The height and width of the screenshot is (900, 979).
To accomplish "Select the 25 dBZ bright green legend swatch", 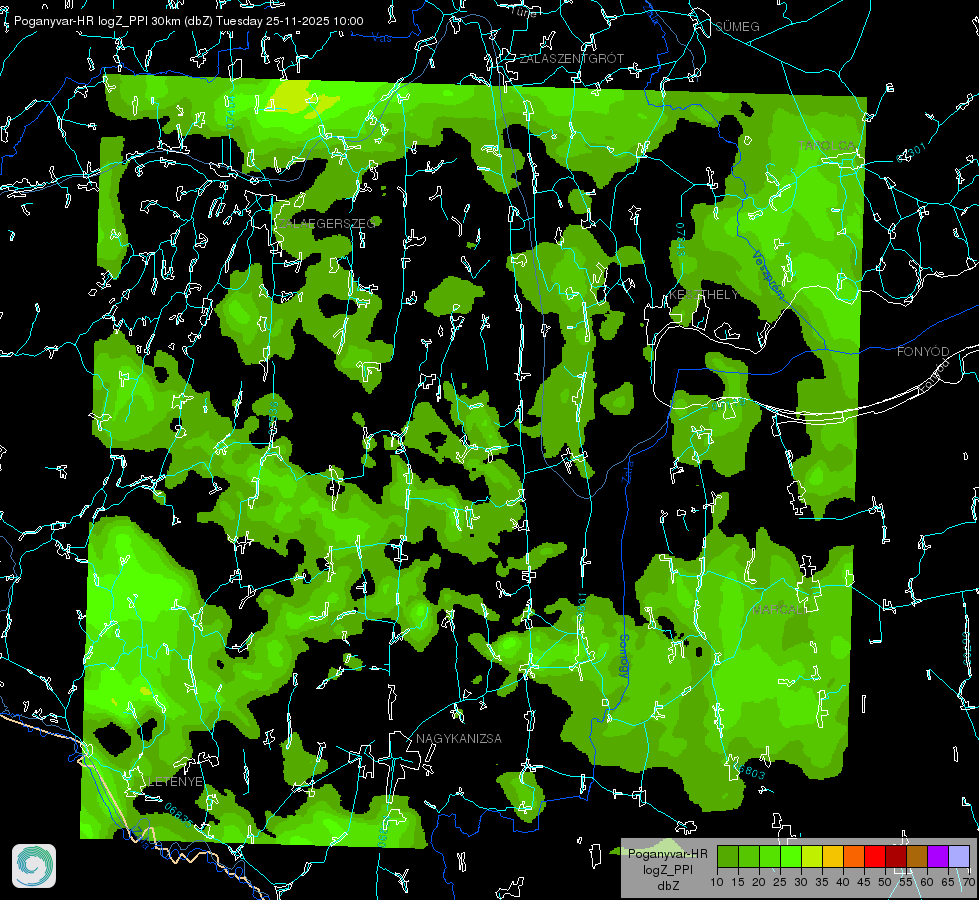I will pos(790,856).
